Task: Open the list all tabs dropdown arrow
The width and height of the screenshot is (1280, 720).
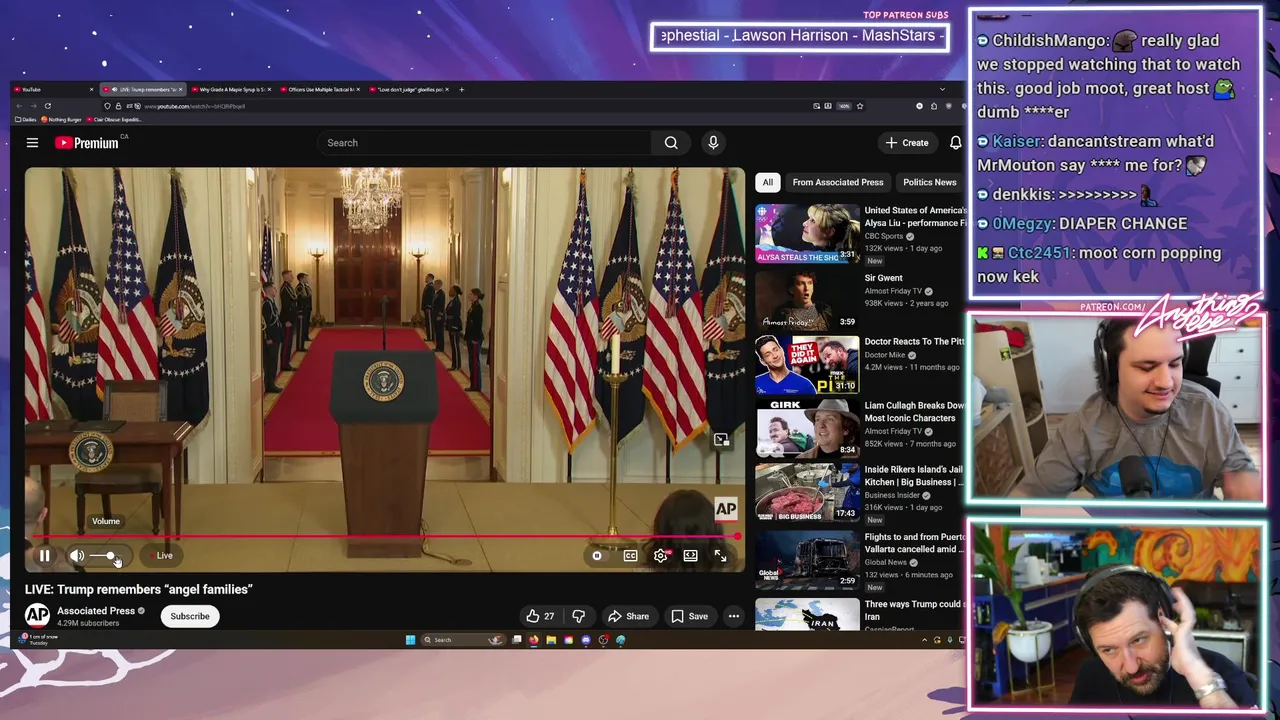Action: pyautogui.click(x=941, y=89)
